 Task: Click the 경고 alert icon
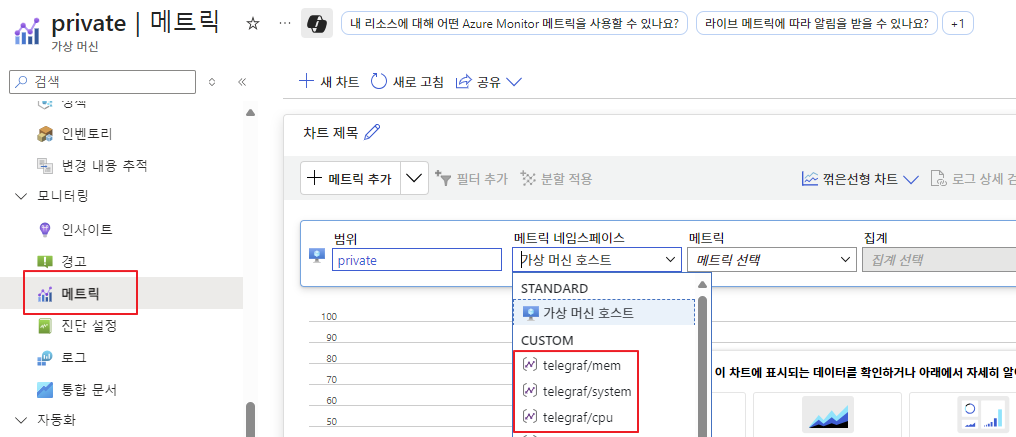click(45, 261)
